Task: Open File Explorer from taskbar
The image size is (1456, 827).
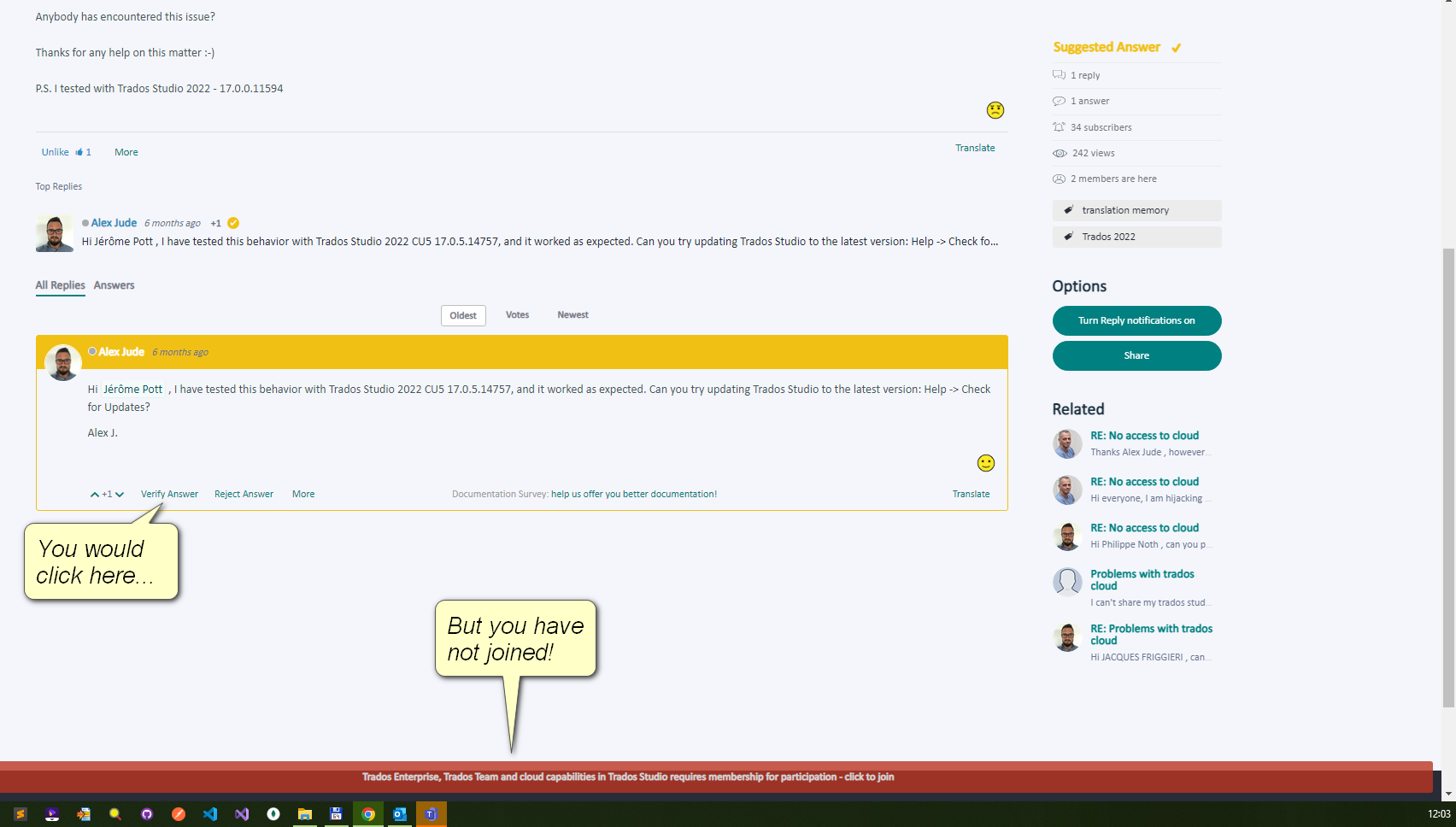Action: coord(305,814)
